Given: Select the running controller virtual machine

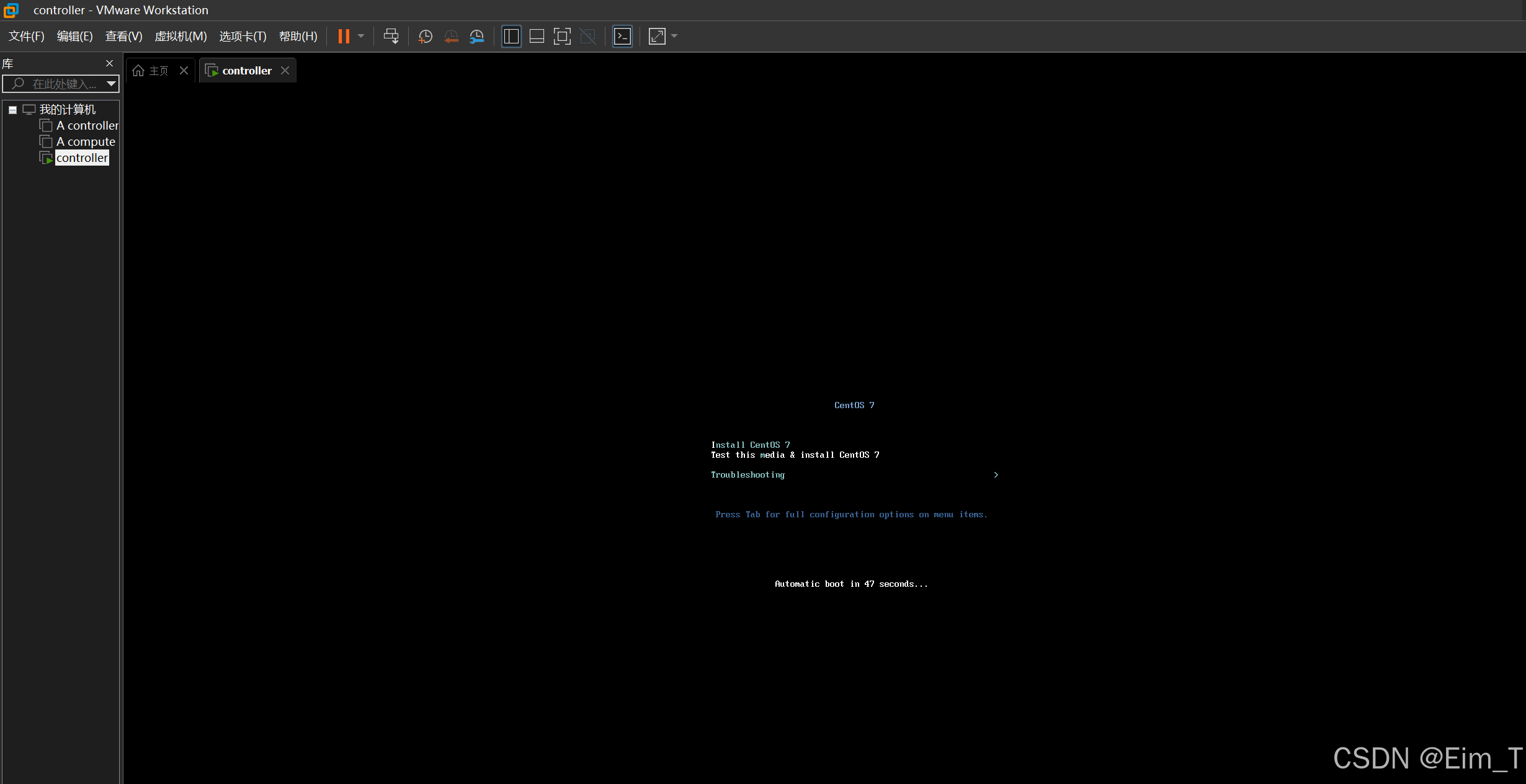Looking at the screenshot, I should click(83, 158).
